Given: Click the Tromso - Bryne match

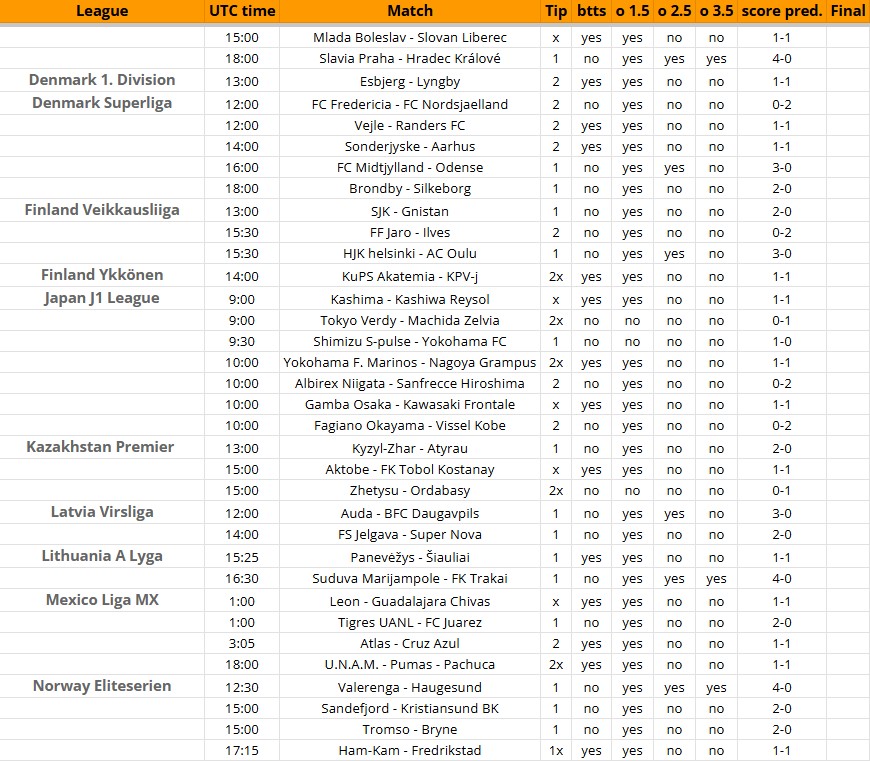Looking at the screenshot, I should coord(410,730).
